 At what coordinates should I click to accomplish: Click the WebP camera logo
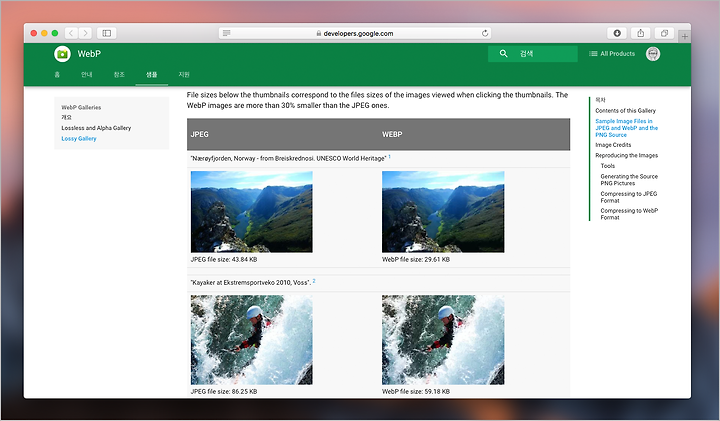click(x=62, y=54)
